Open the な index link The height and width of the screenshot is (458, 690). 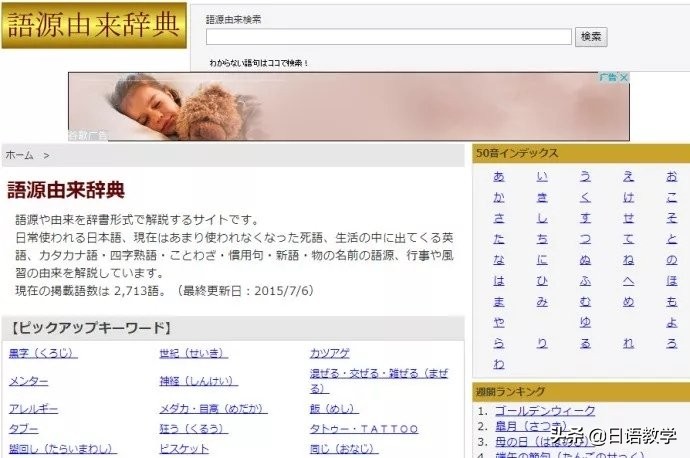(x=499, y=260)
